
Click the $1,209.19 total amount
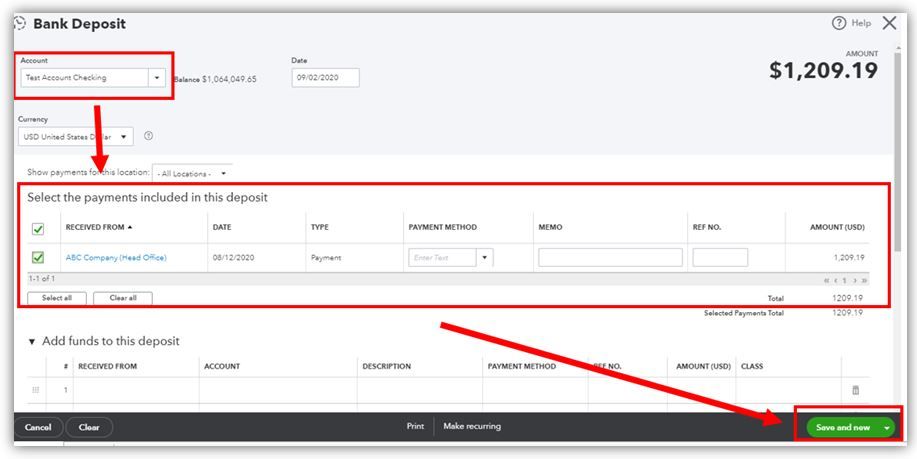(823, 71)
